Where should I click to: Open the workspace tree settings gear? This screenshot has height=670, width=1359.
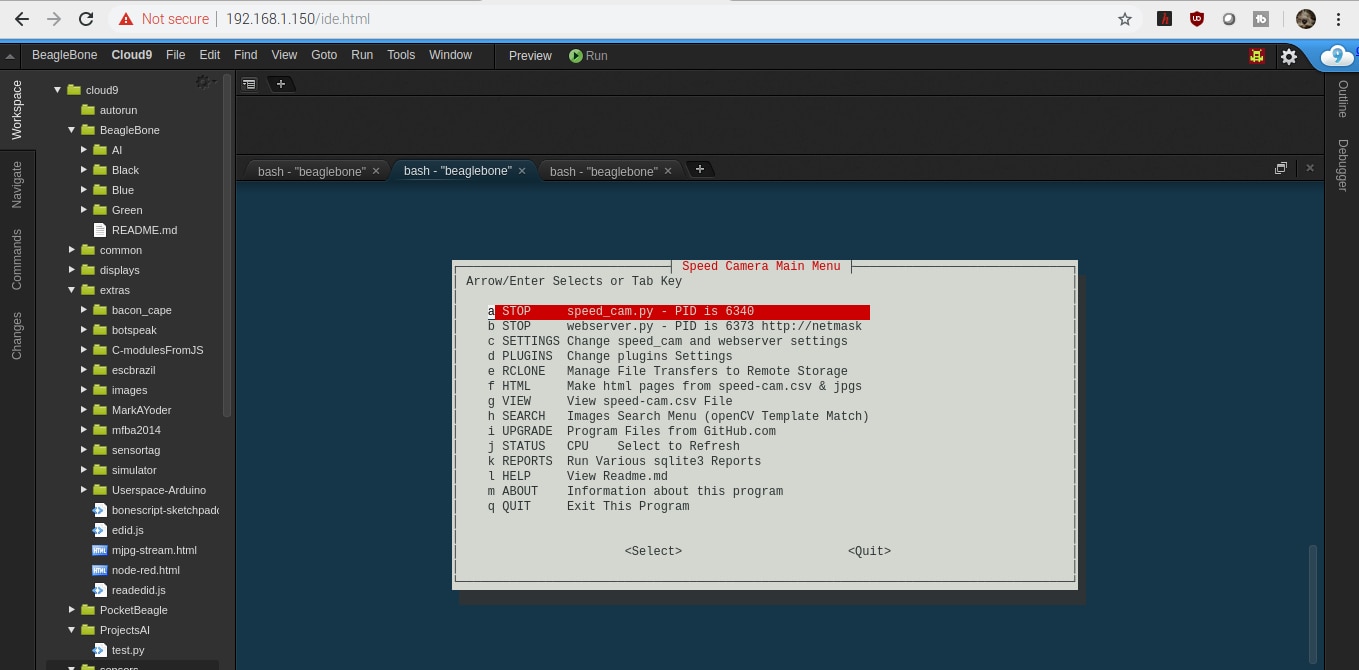click(205, 81)
